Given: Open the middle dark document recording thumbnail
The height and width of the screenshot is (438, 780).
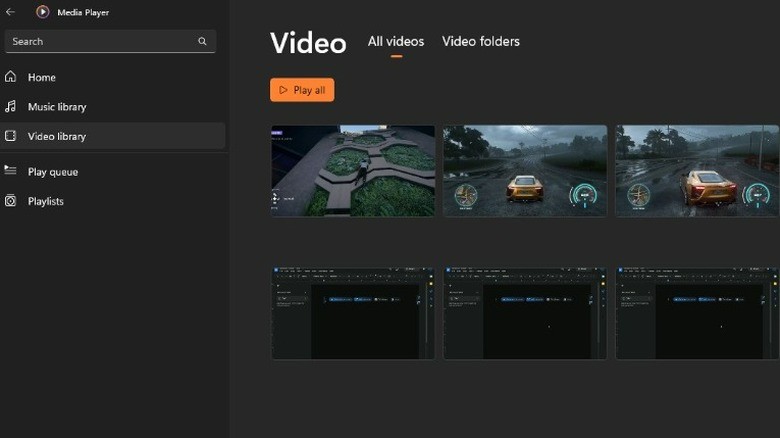Looking at the screenshot, I should (x=525, y=313).
